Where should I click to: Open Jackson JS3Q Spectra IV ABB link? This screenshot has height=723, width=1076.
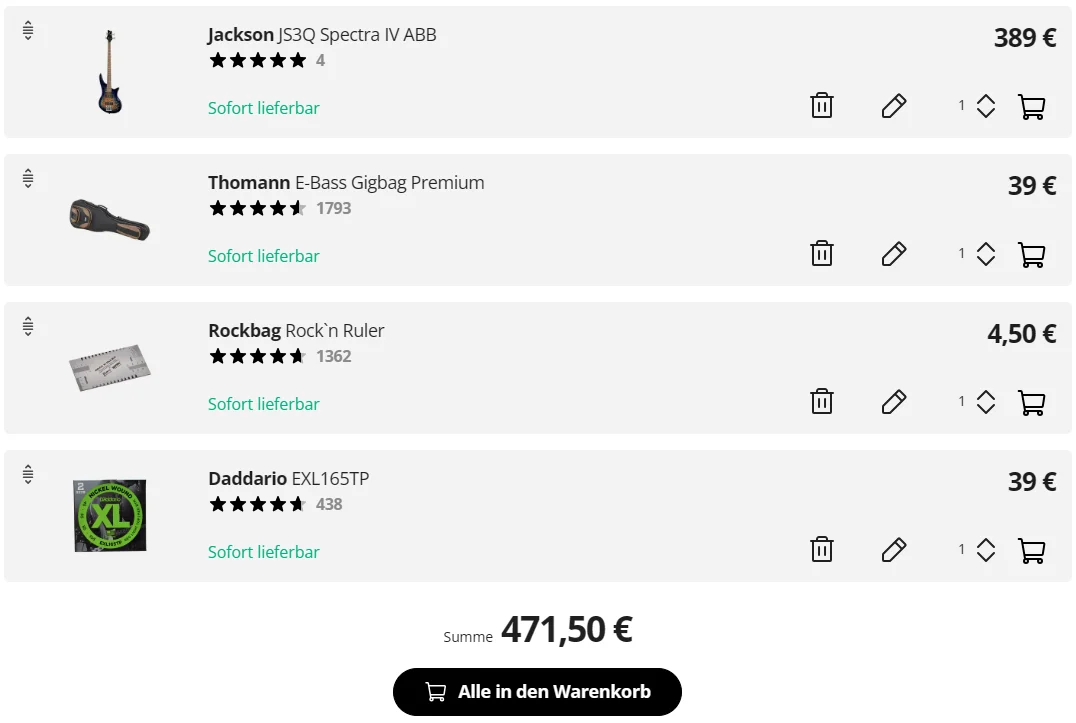point(322,35)
